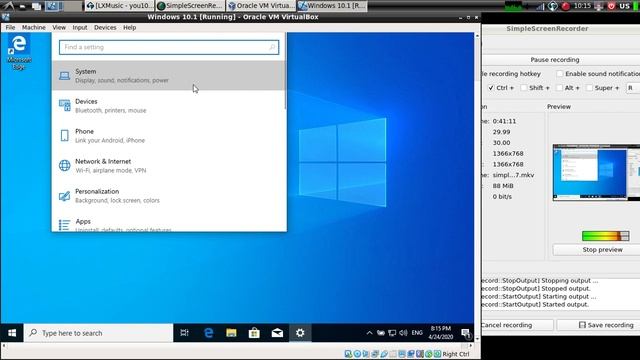Image resolution: width=640 pixels, height=360 pixels.
Task: Open Apps settings category
Action: tap(168, 224)
